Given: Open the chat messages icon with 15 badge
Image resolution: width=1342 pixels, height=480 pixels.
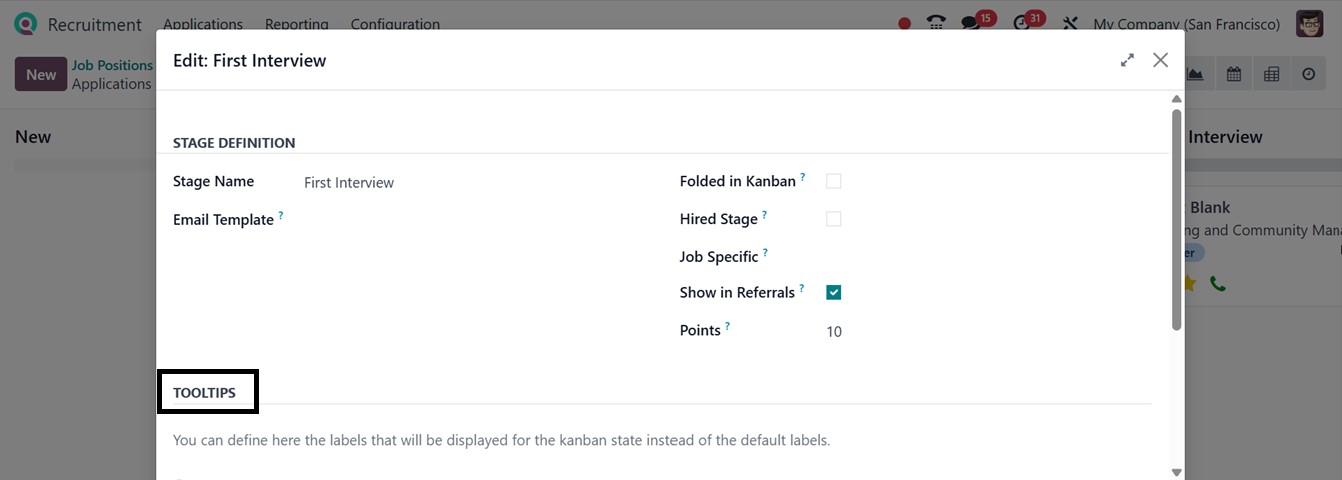Looking at the screenshot, I should tap(970, 23).
